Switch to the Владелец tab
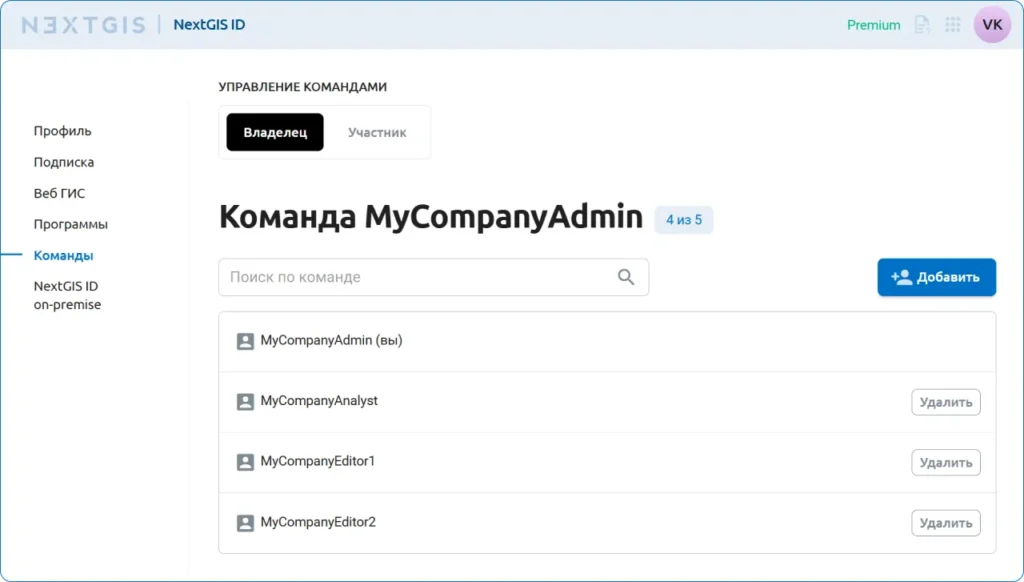The image size is (1024, 582). [x=275, y=133]
